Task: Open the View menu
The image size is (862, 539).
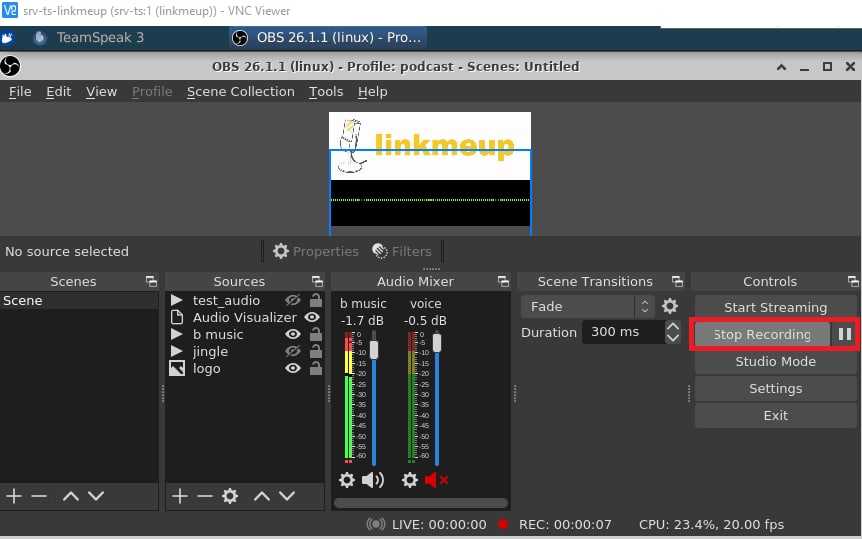Action: [x=101, y=91]
